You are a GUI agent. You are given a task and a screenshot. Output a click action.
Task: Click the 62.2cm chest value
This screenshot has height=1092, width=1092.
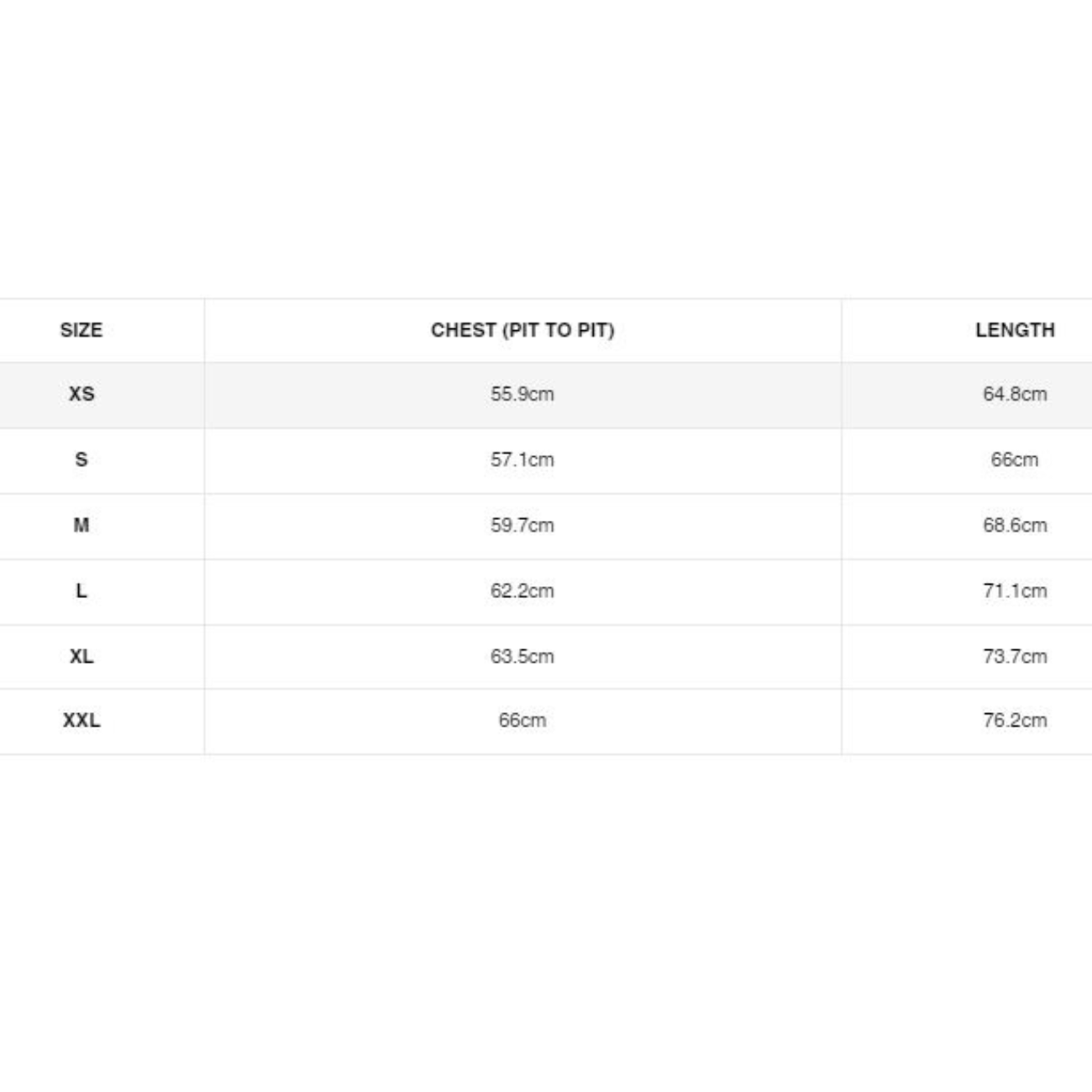522,591
